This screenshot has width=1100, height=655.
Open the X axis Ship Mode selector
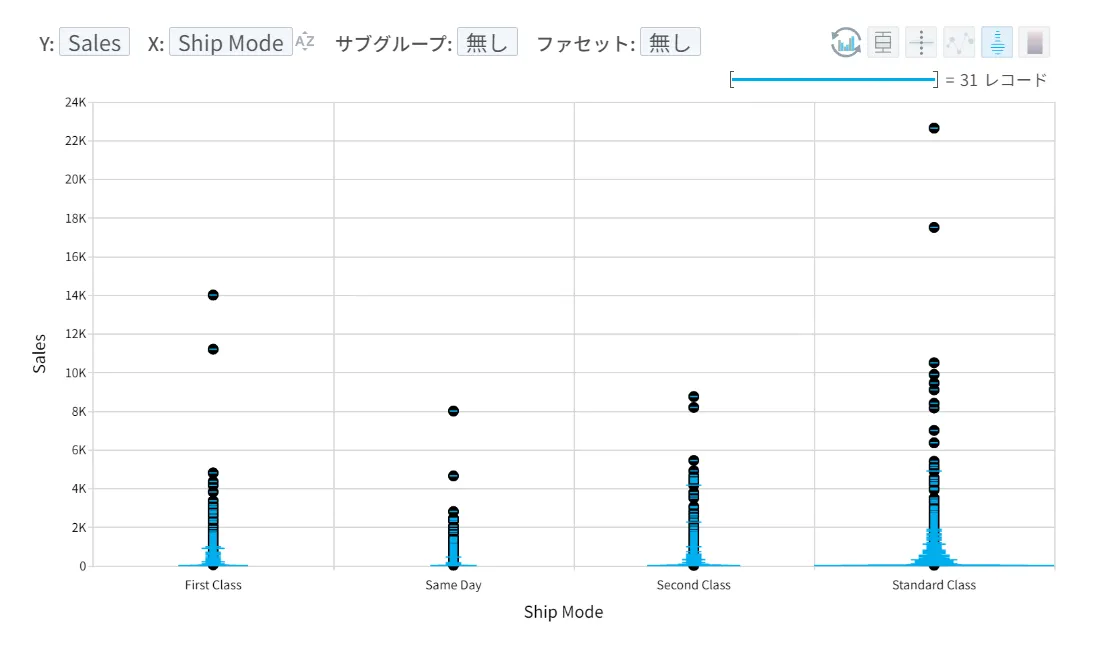(231, 42)
